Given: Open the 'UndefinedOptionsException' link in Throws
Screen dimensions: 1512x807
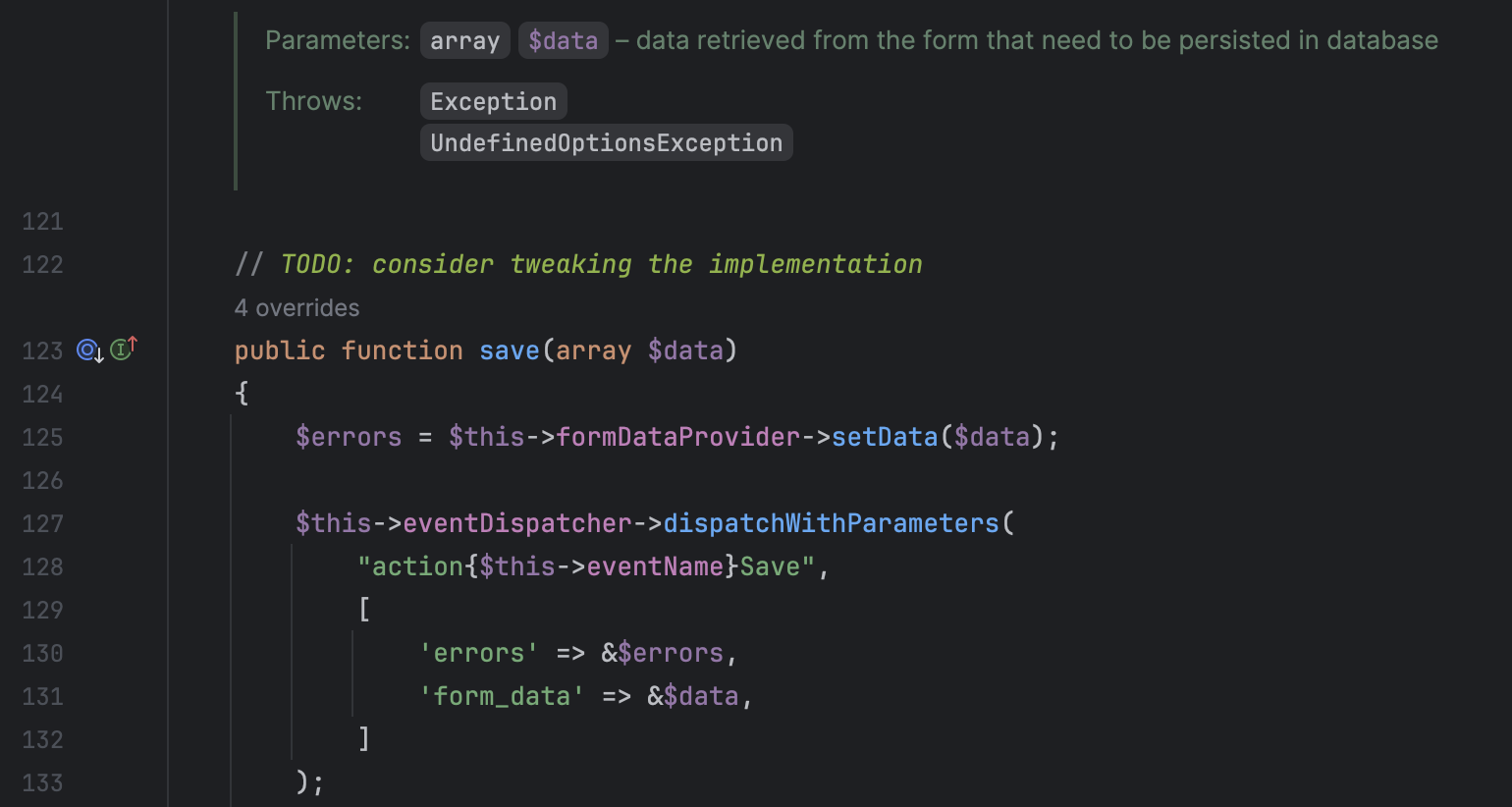Looking at the screenshot, I should click(x=606, y=143).
